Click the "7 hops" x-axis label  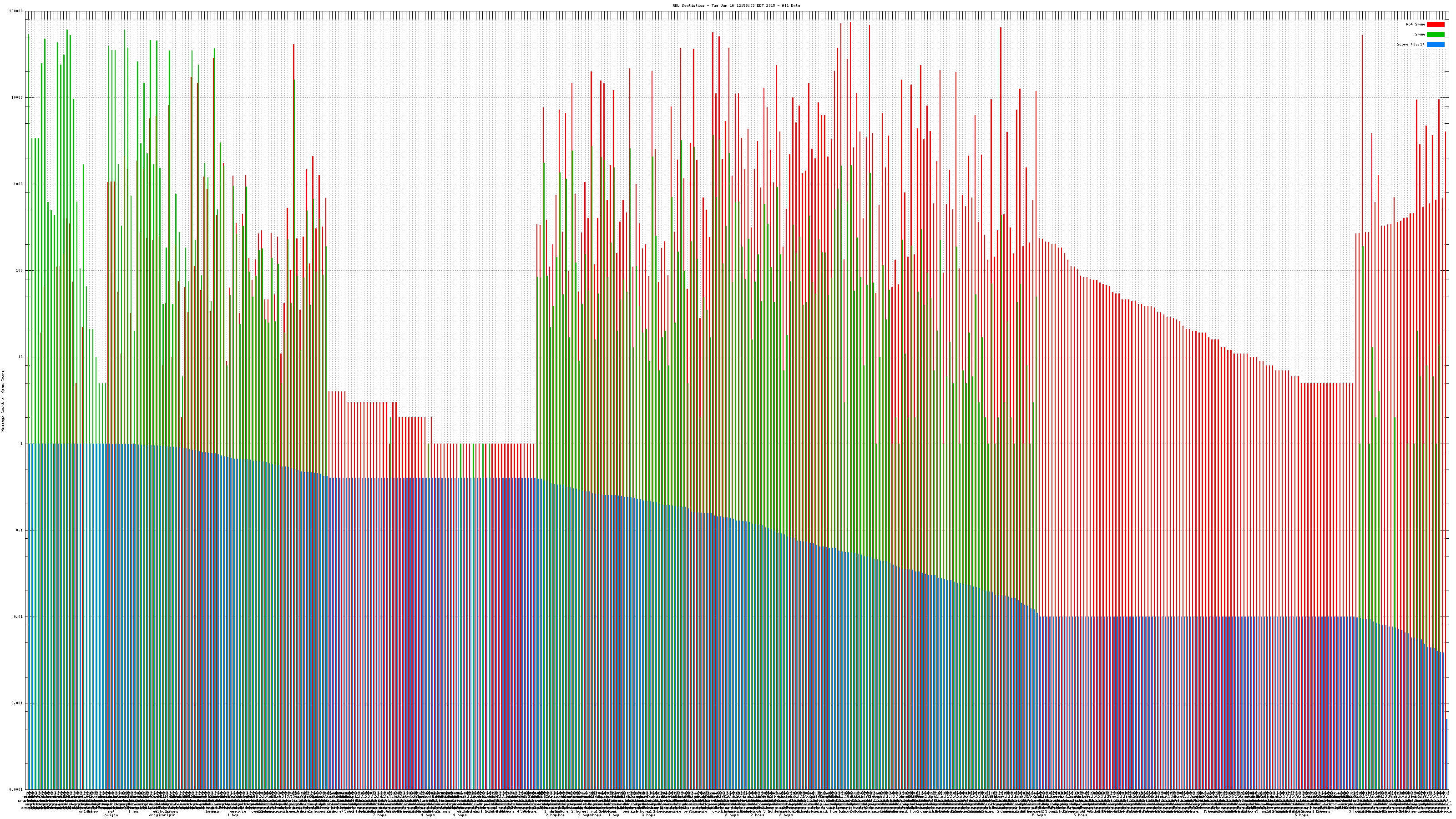tap(380, 815)
